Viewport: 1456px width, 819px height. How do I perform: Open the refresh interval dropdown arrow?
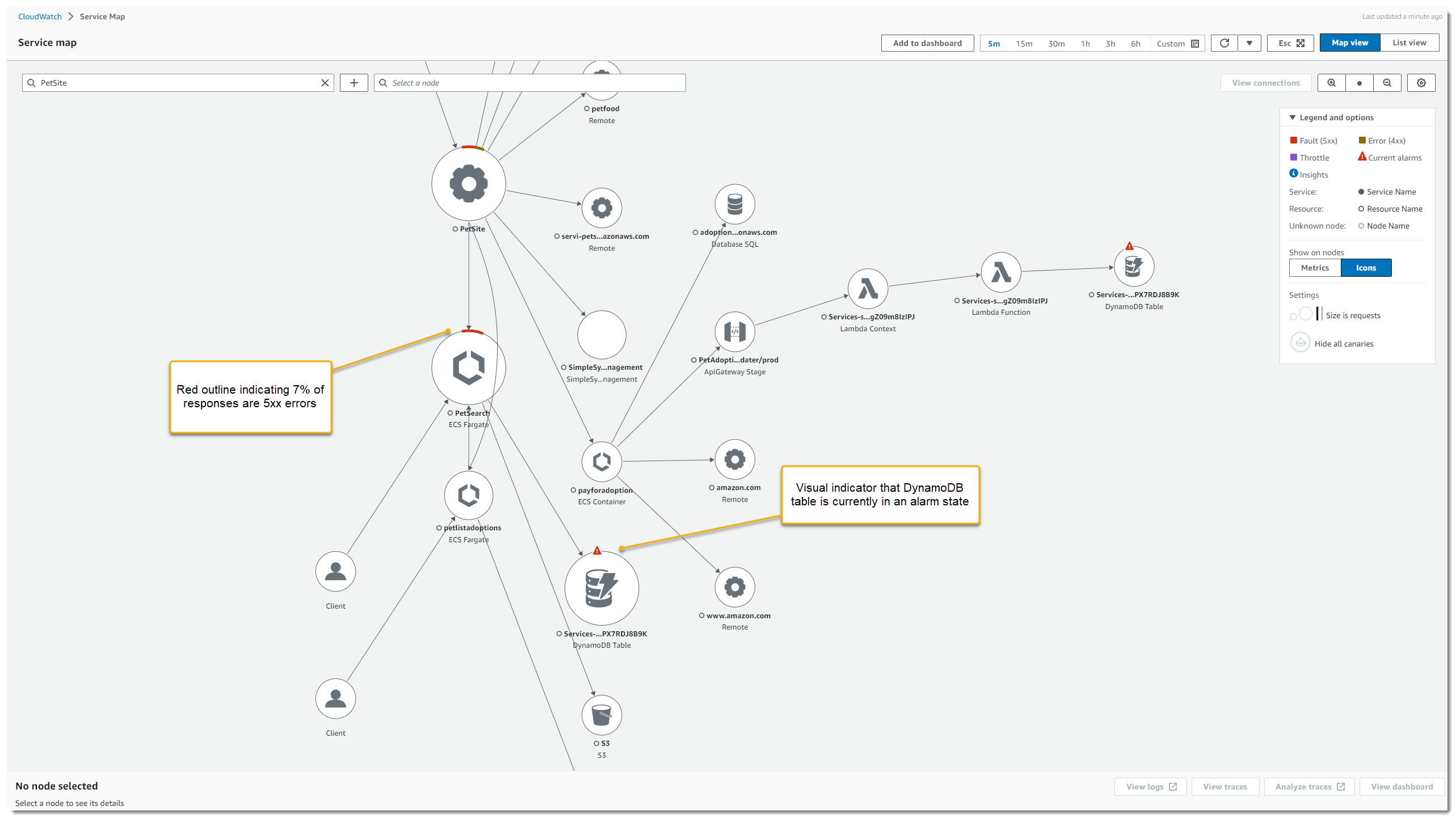[x=1249, y=43]
